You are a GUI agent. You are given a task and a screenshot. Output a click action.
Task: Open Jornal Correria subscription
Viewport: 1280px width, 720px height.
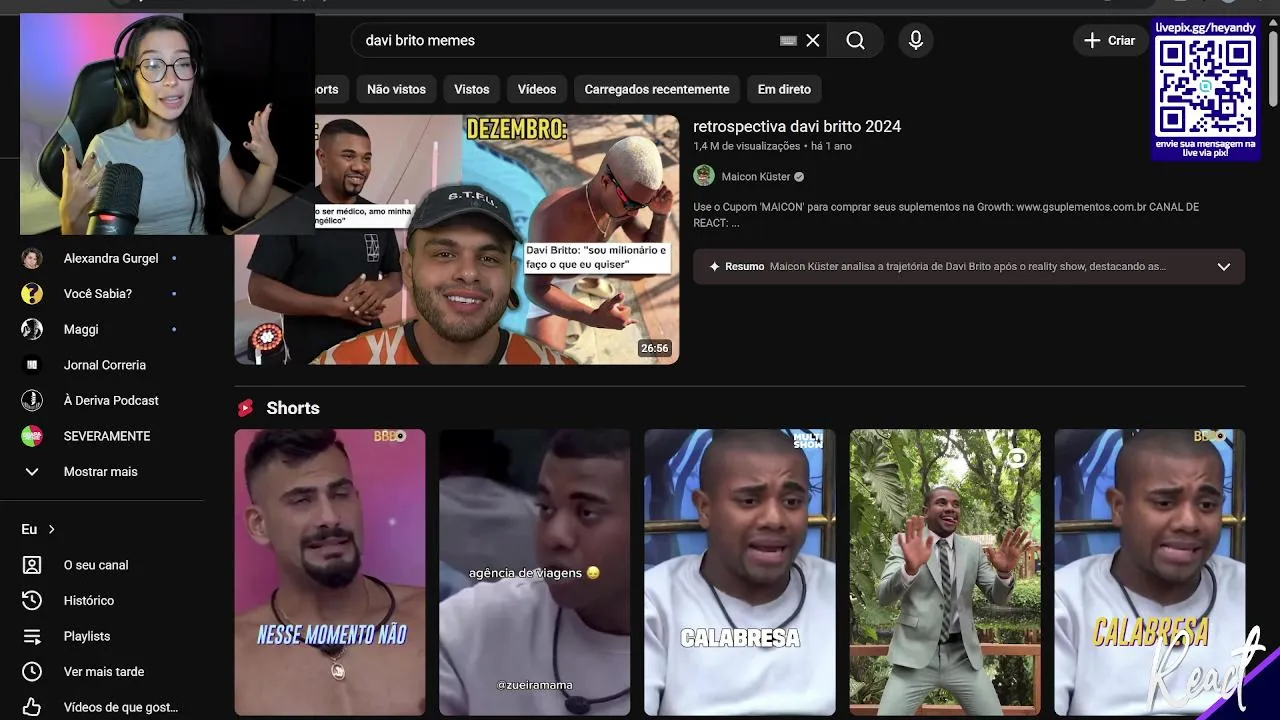pos(105,365)
